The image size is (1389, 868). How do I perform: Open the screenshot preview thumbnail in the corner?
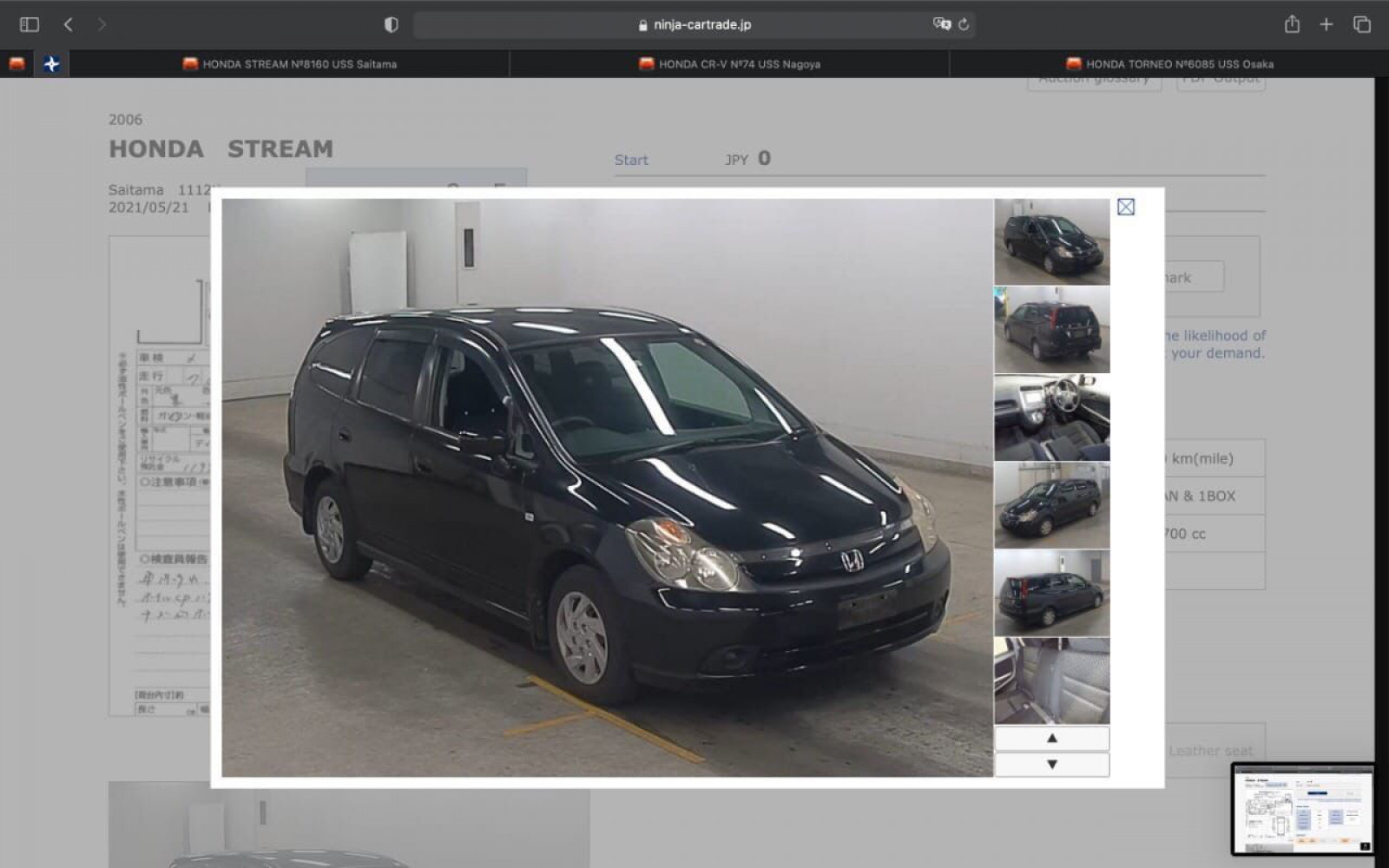point(1303,809)
